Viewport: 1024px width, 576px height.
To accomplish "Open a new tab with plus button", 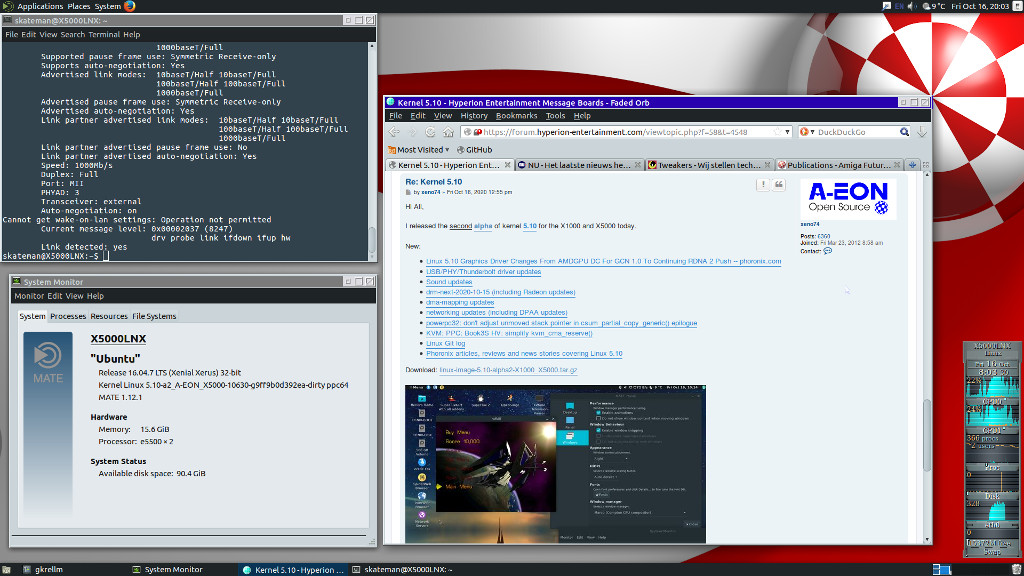I will pyautogui.click(x=912, y=165).
